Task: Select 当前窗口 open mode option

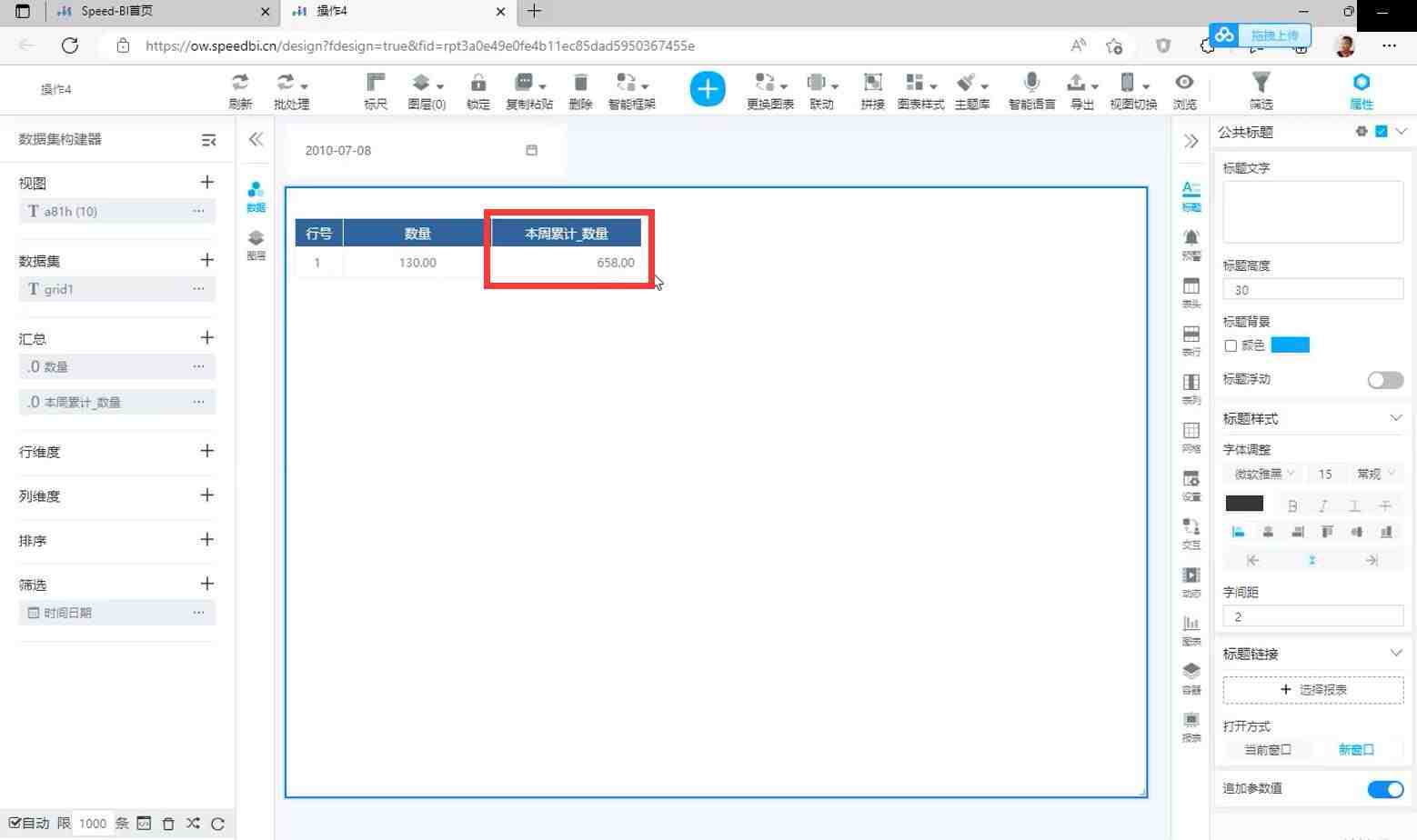Action: [x=1267, y=750]
